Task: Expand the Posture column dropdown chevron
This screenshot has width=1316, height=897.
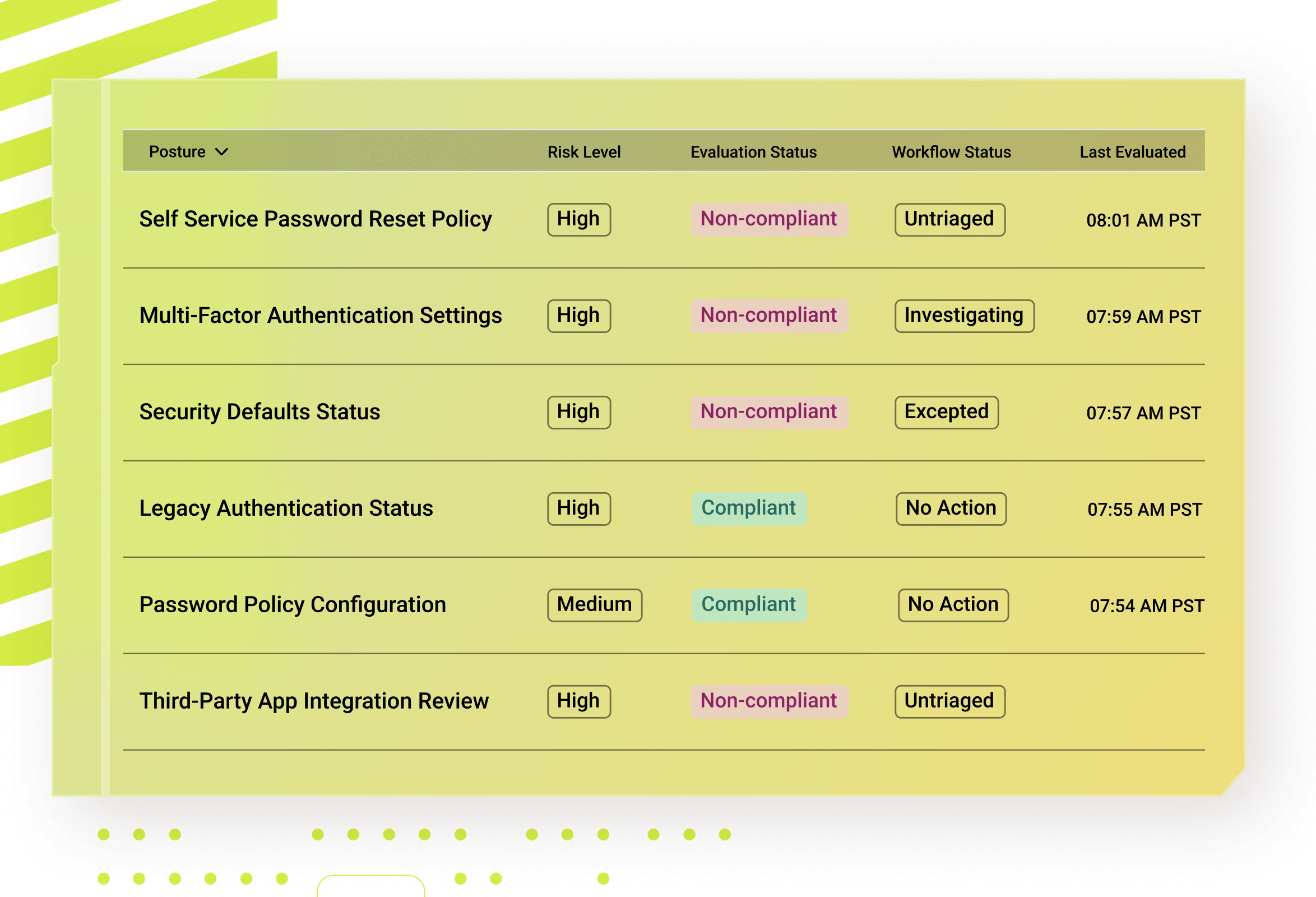Action: point(222,152)
